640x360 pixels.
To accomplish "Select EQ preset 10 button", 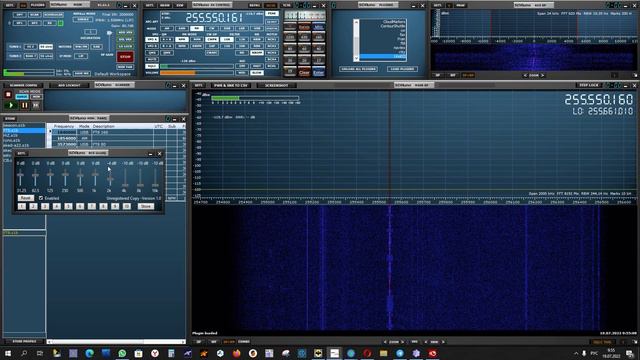I will click(x=127, y=206).
